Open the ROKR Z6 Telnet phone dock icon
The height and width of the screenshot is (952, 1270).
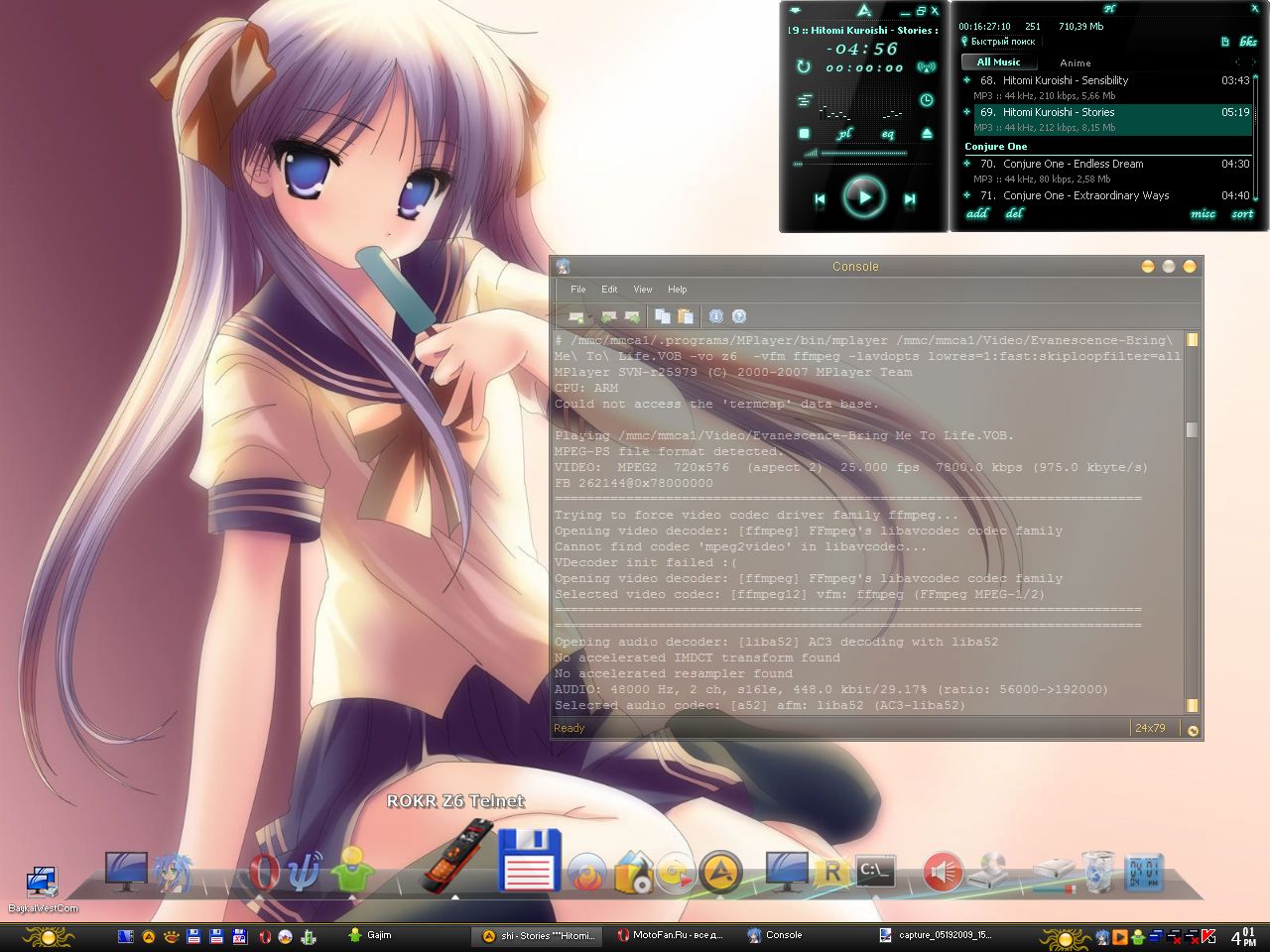(x=455, y=855)
